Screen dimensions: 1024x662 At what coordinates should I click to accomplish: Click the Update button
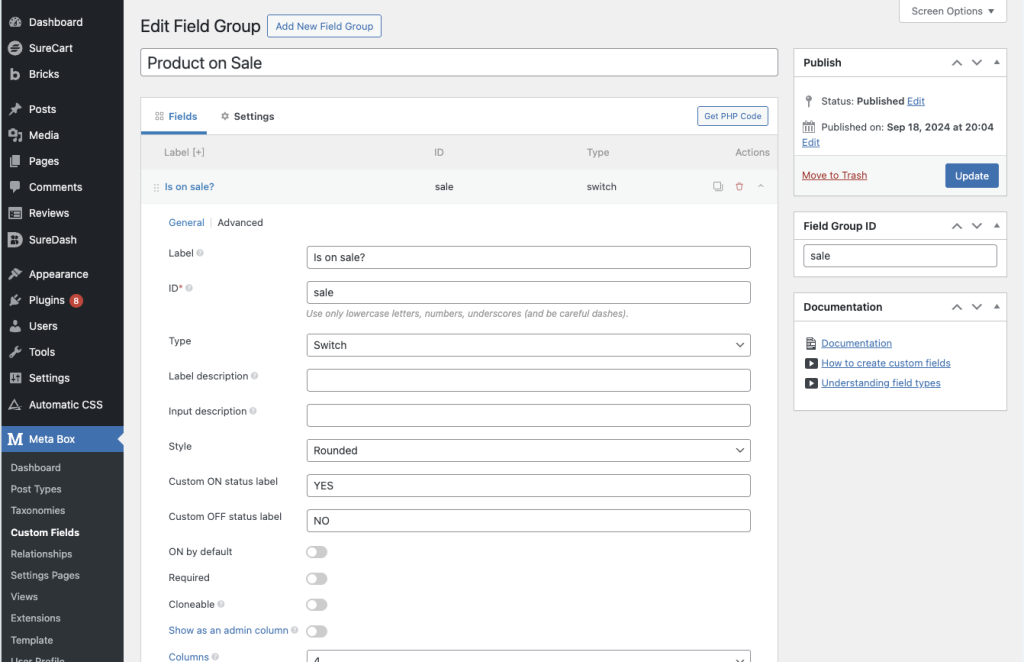(971, 176)
